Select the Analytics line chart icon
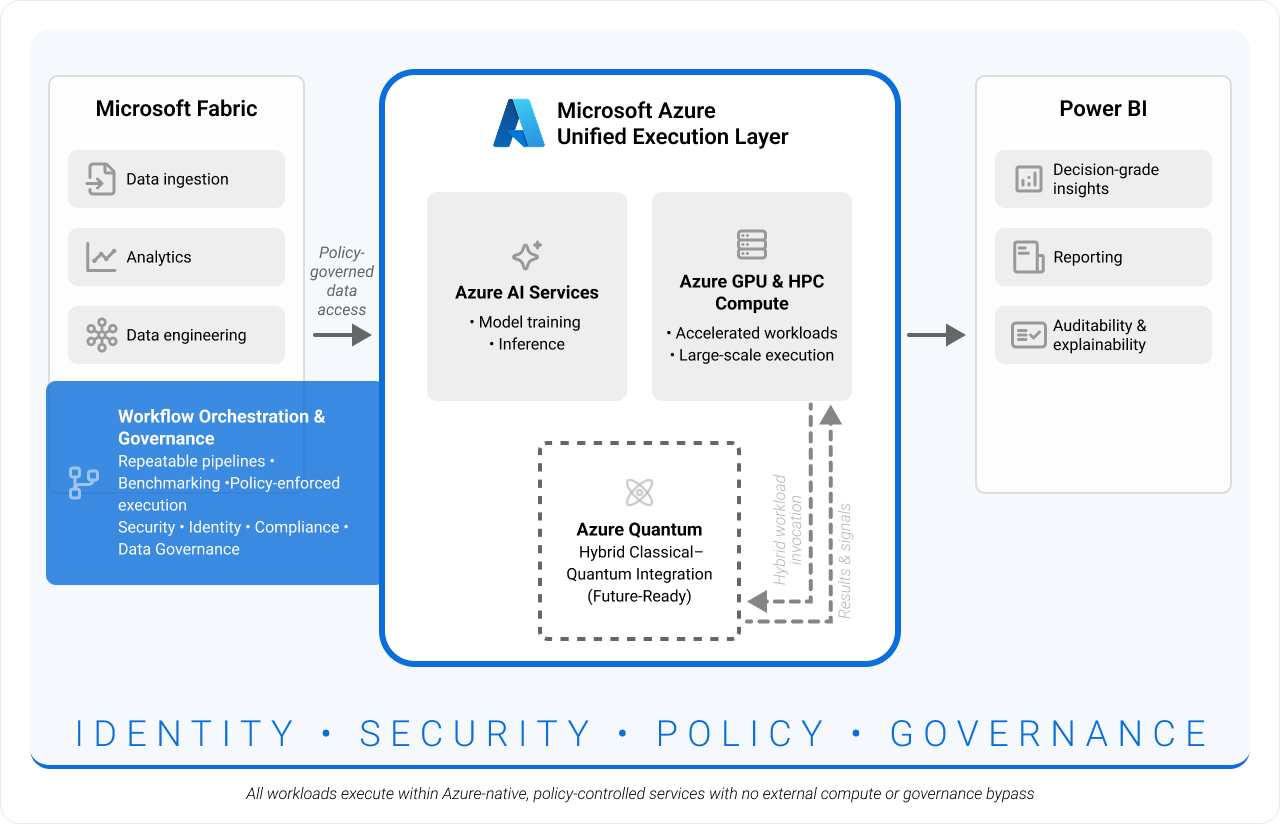The width and height of the screenshot is (1280, 824). 101,257
